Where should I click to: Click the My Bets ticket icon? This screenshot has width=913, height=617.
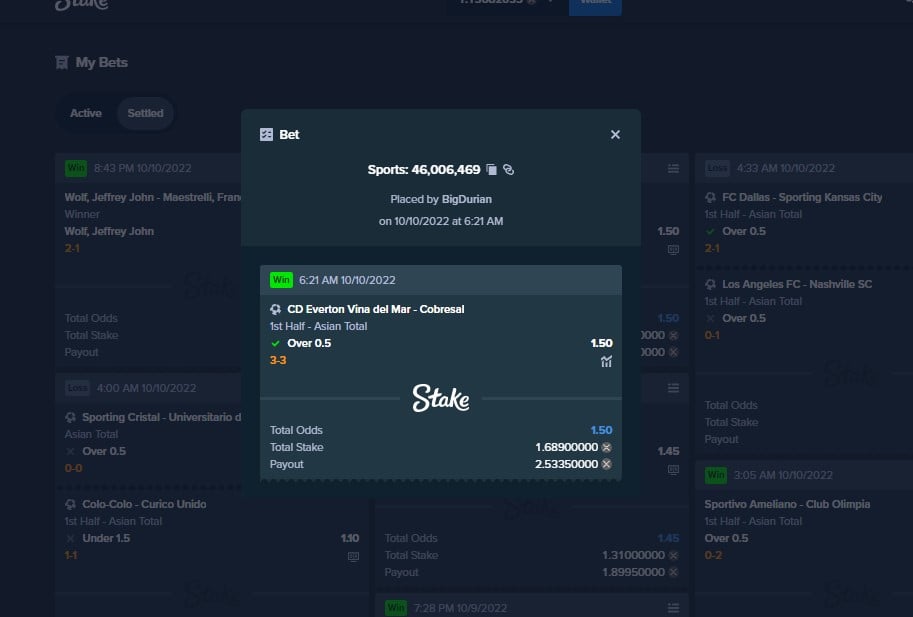coord(62,62)
